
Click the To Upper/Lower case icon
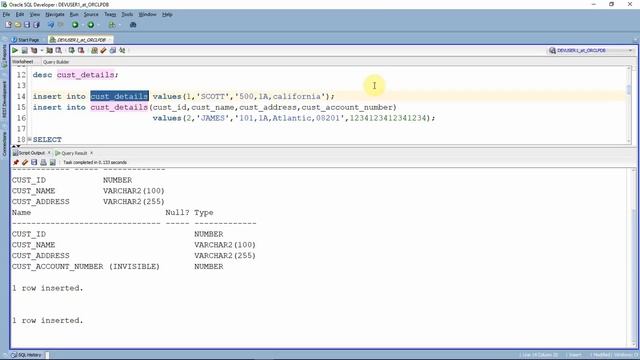point(122,51)
